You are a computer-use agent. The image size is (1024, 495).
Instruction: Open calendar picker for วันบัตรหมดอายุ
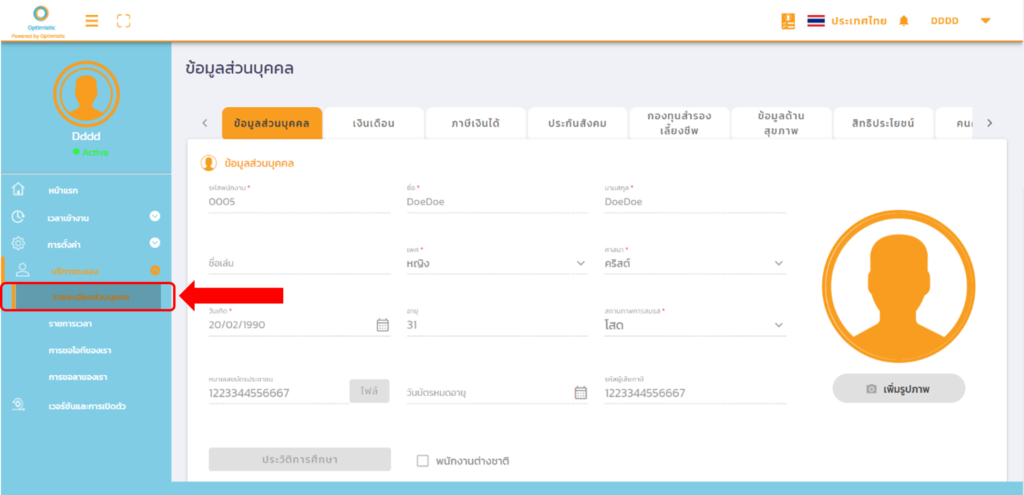coord(580,393)
